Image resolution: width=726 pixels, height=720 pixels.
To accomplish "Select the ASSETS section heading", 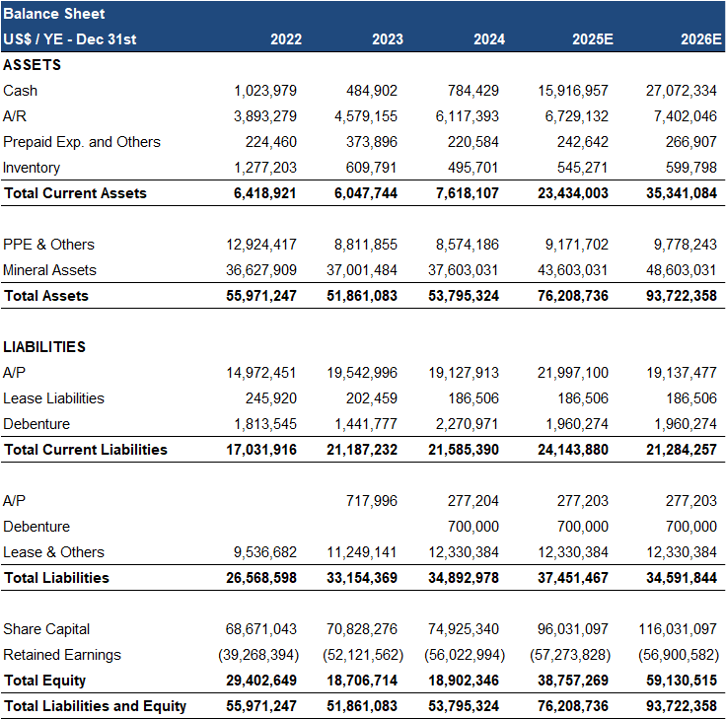I will (32, 65).
